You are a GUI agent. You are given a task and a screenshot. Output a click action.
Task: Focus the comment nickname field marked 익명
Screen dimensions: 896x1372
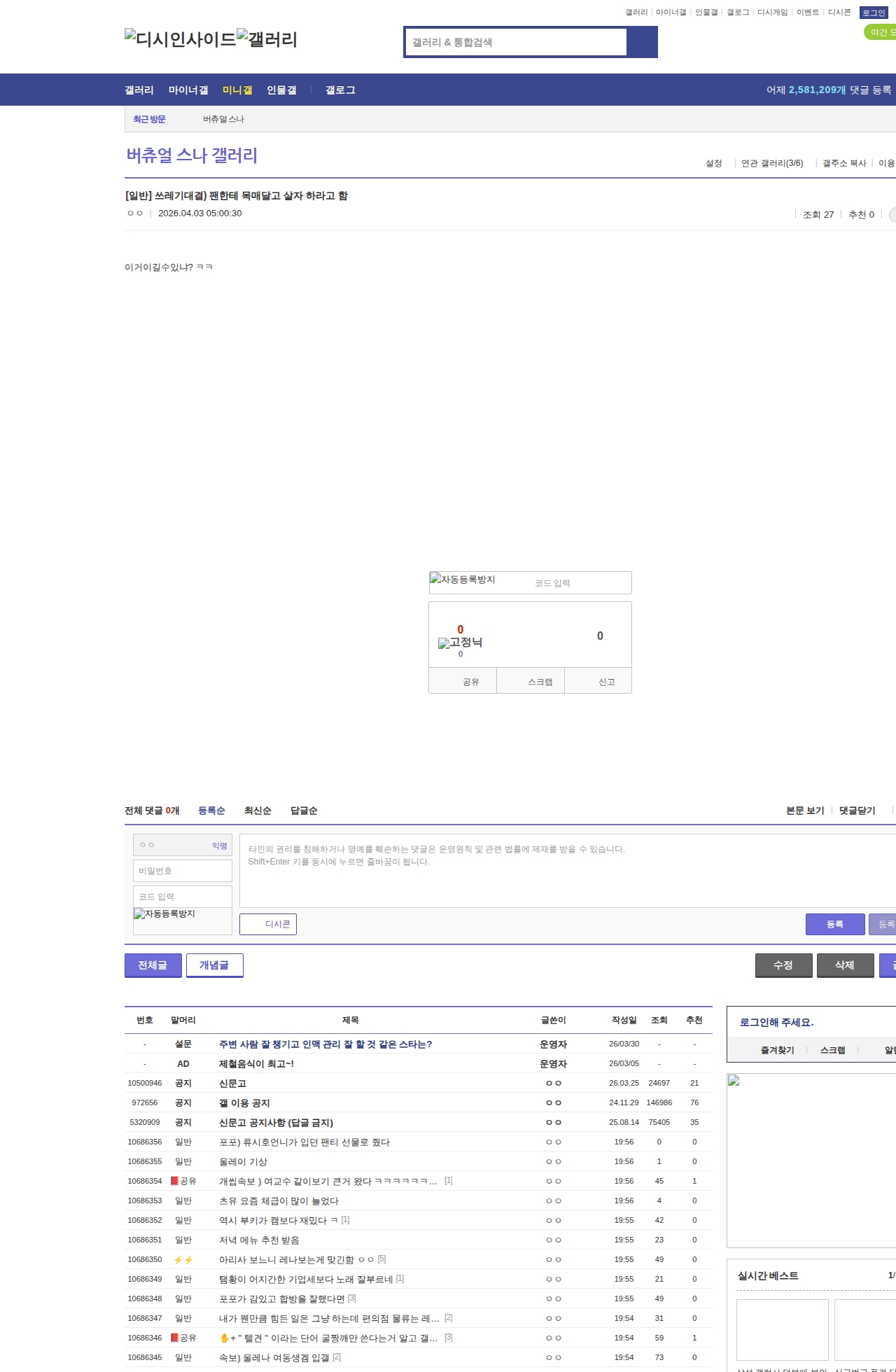pyautogui.click(x=183, y=845)
